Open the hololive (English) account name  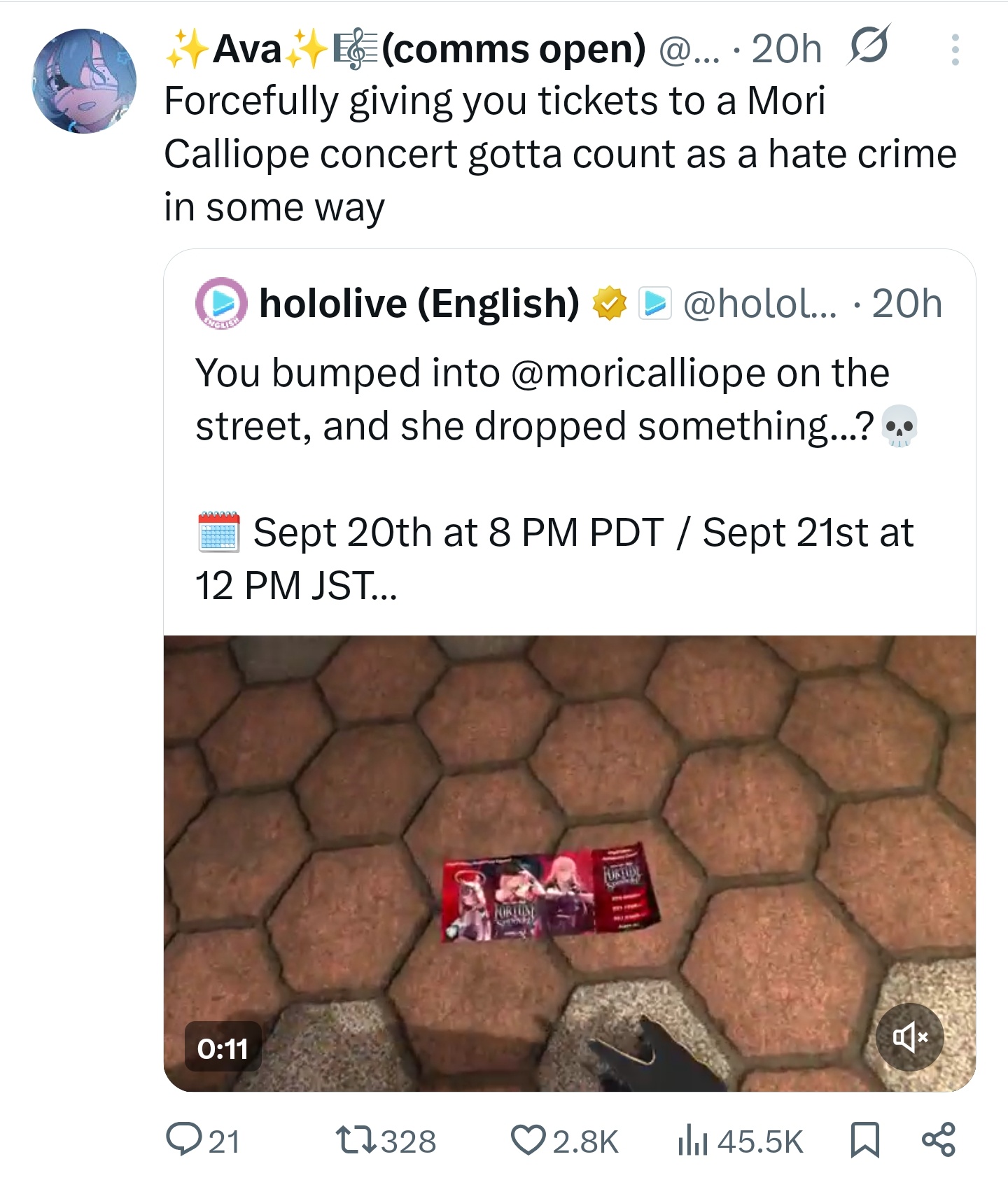click(419, 303)
